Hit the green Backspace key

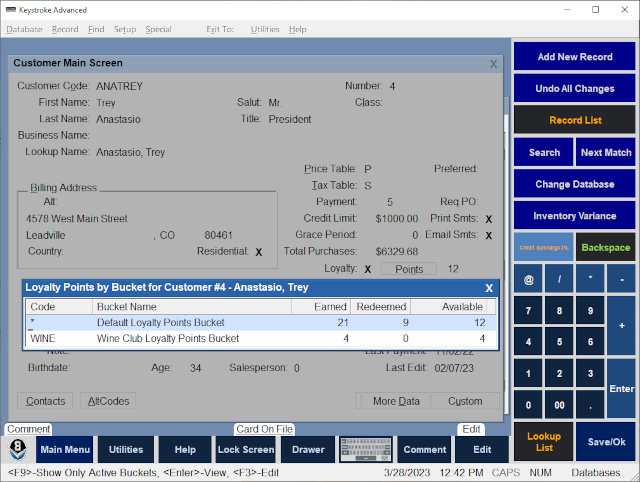tap(605, 247)
